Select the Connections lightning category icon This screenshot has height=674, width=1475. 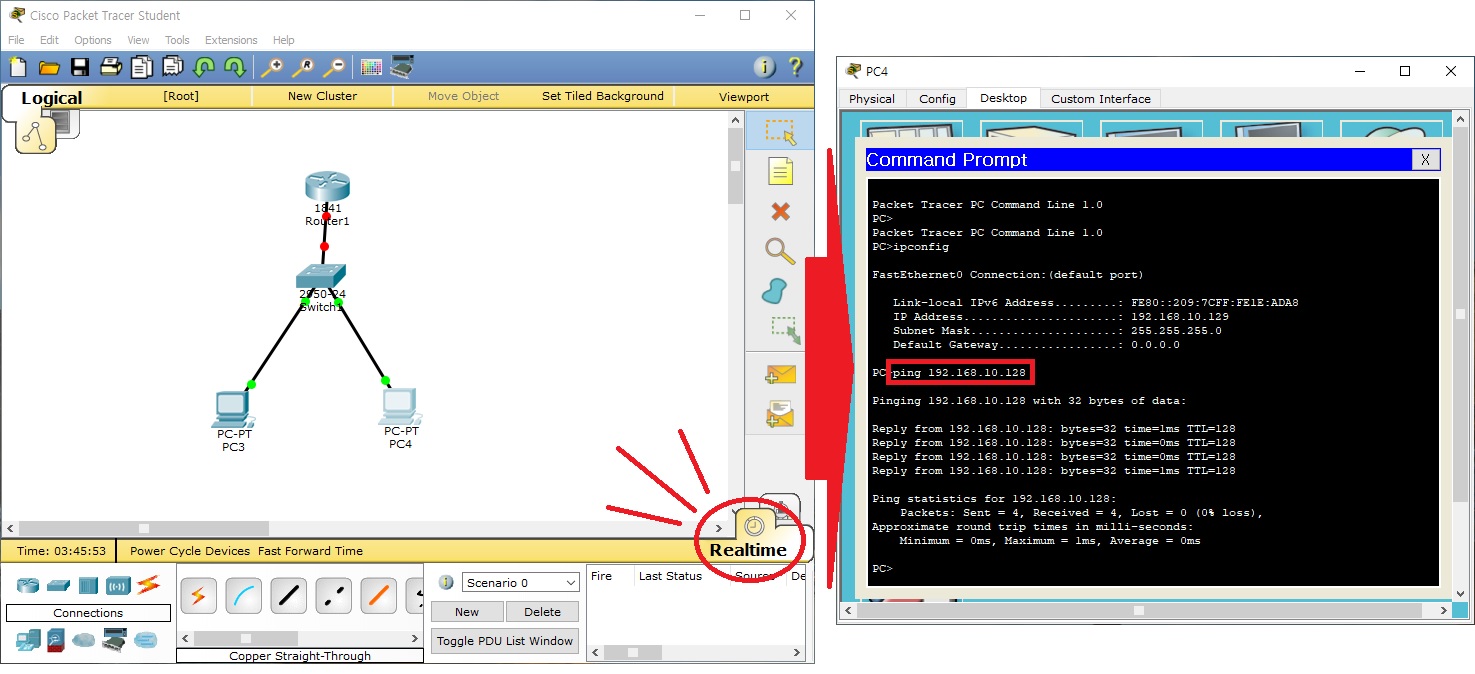[x=149, y=584]
